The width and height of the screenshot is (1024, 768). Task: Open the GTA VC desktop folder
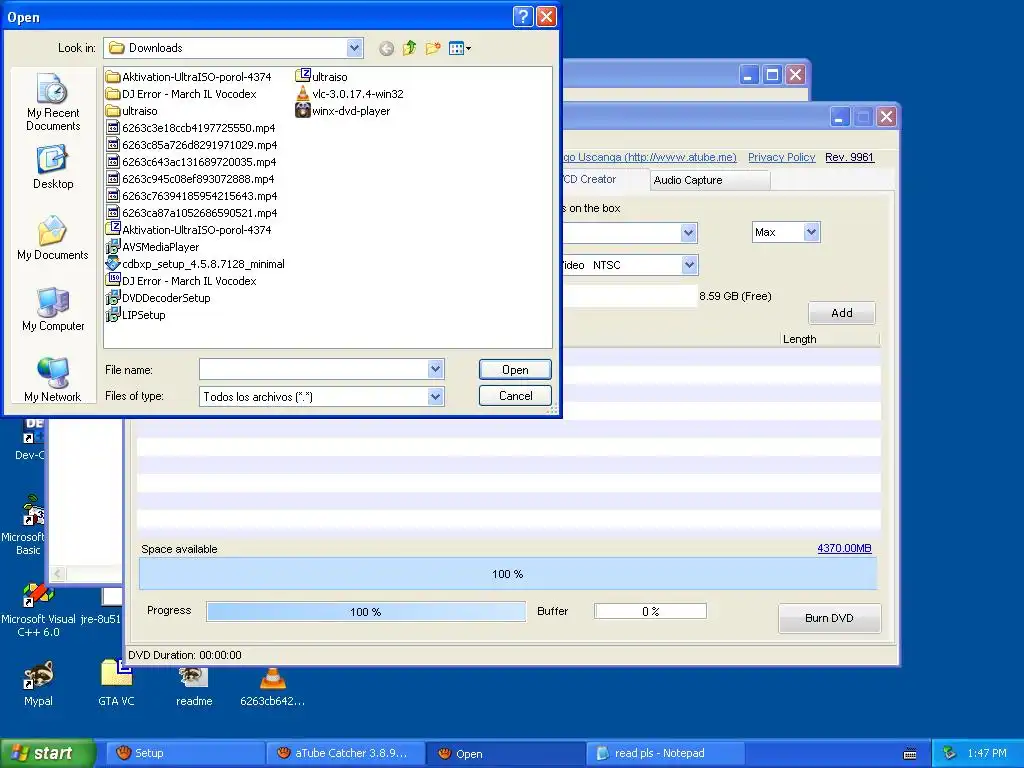[x=116, y=683]
